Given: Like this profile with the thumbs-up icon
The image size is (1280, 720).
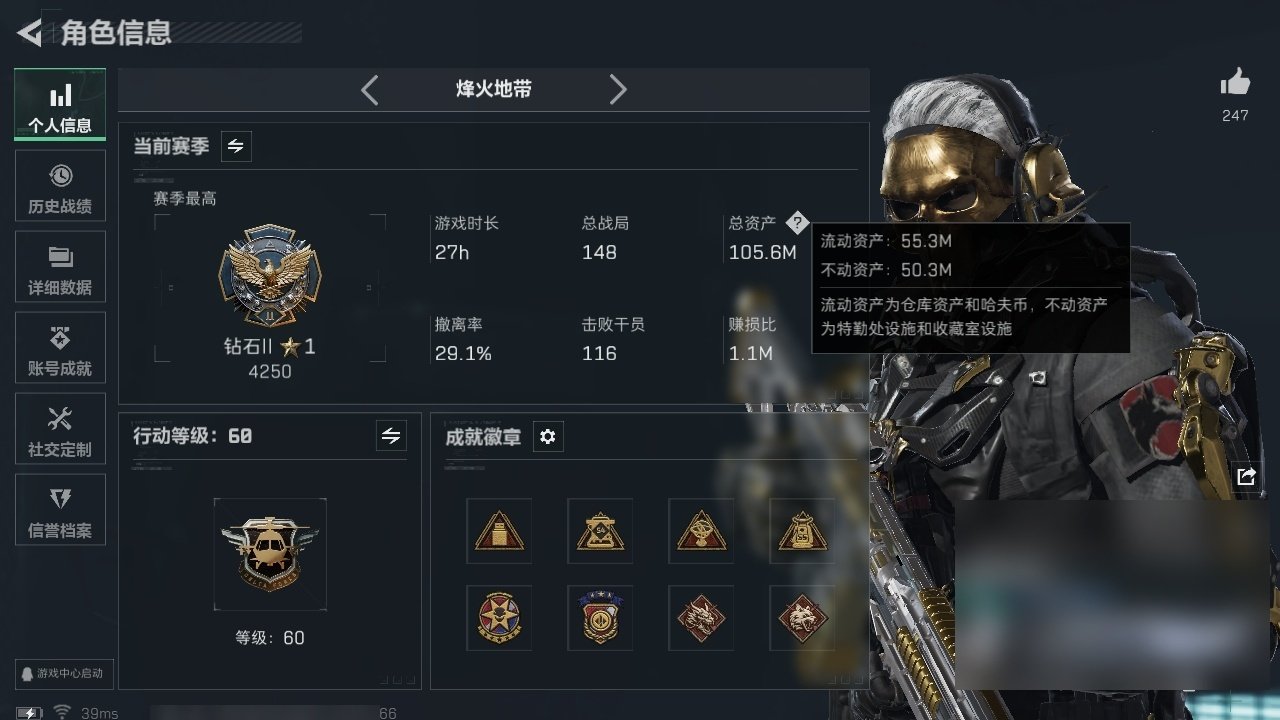Looking at the screenshot, I should point(1235,83).
